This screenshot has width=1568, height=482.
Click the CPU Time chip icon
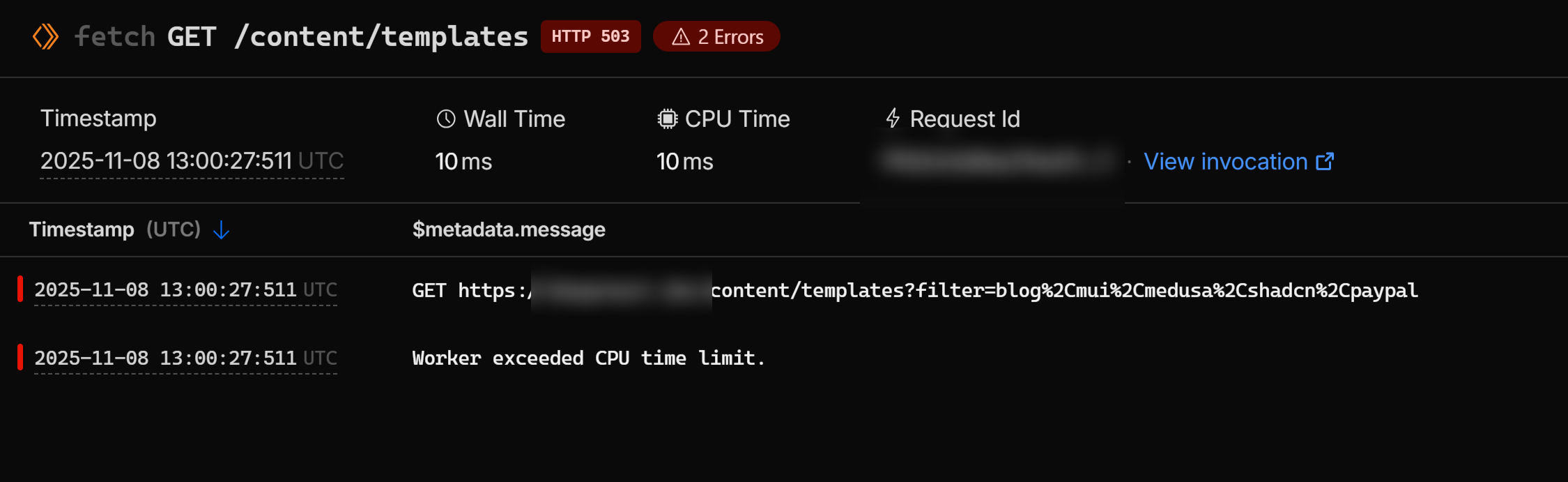click(x=667, y=119)
